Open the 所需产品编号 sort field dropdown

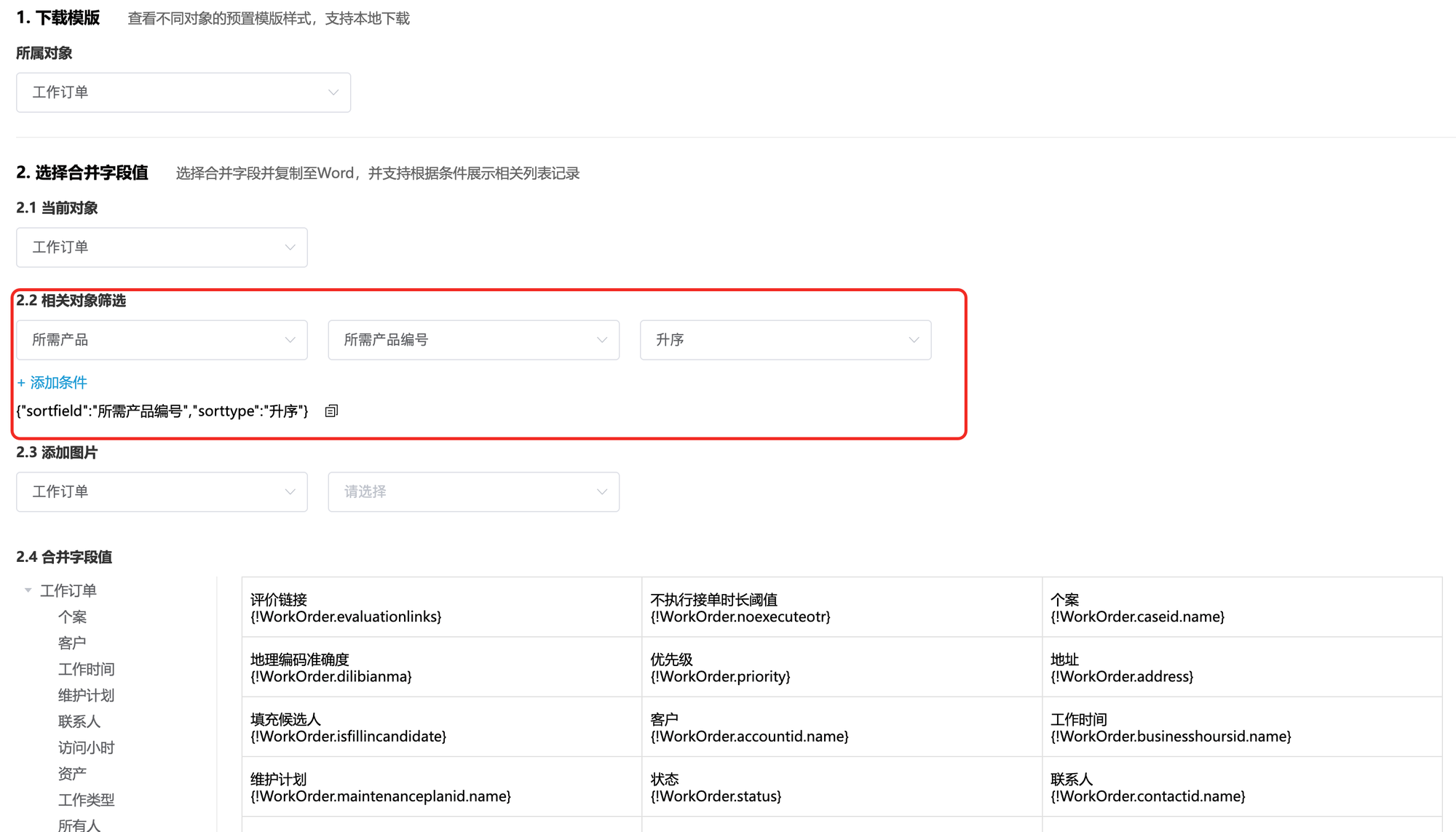tap(473, 340)
